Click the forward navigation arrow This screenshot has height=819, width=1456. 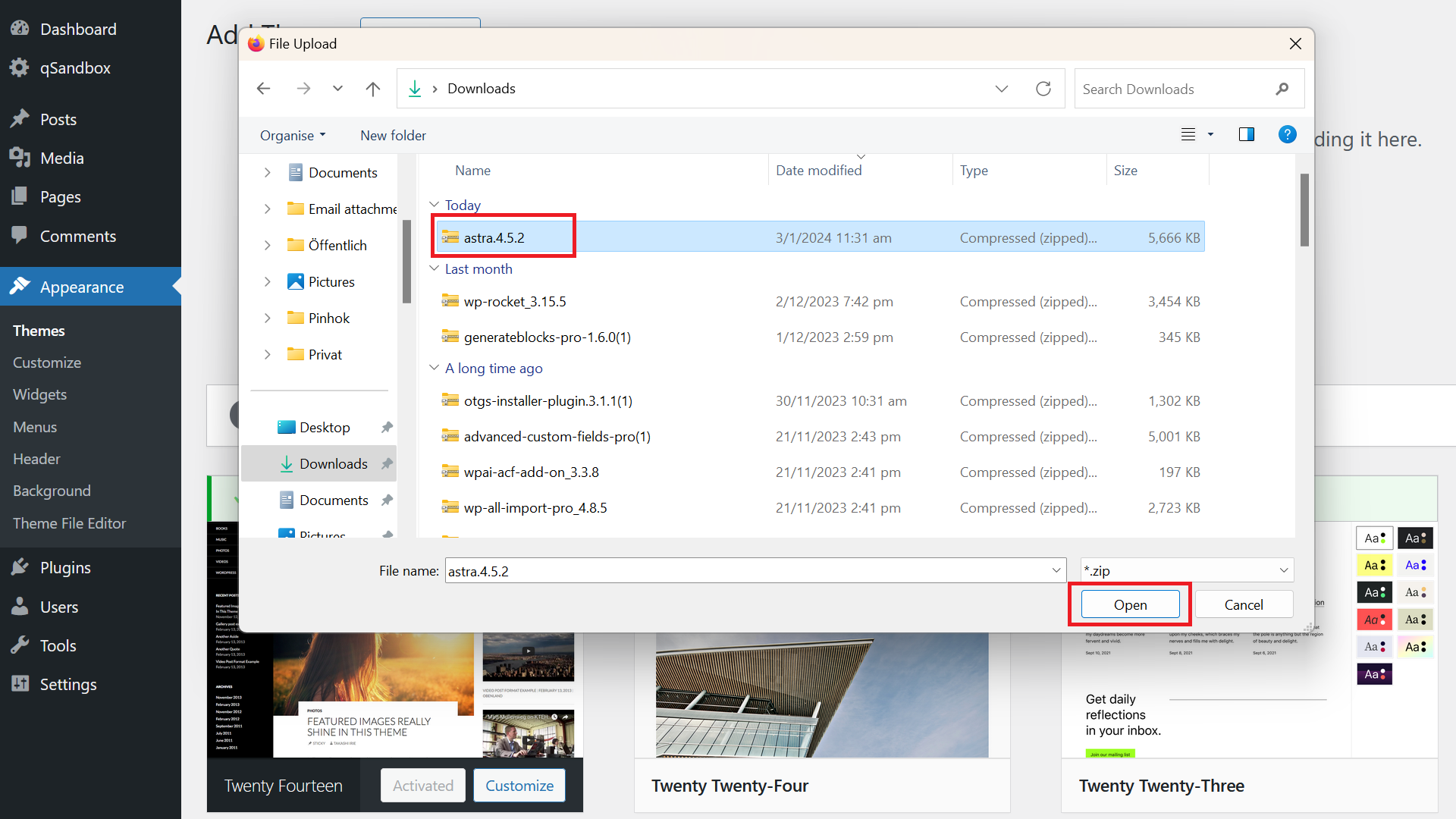click(303, 89)
